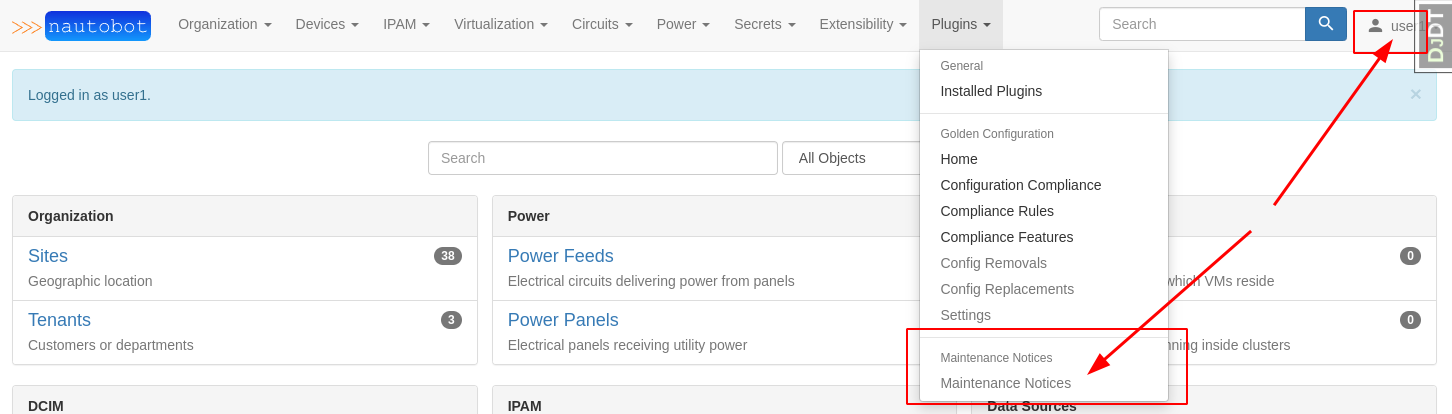Image resolution: width=1452 pixels, height=414 pixels.
Task: Open the Organization dropdown menu
Action: coord(224,24)
